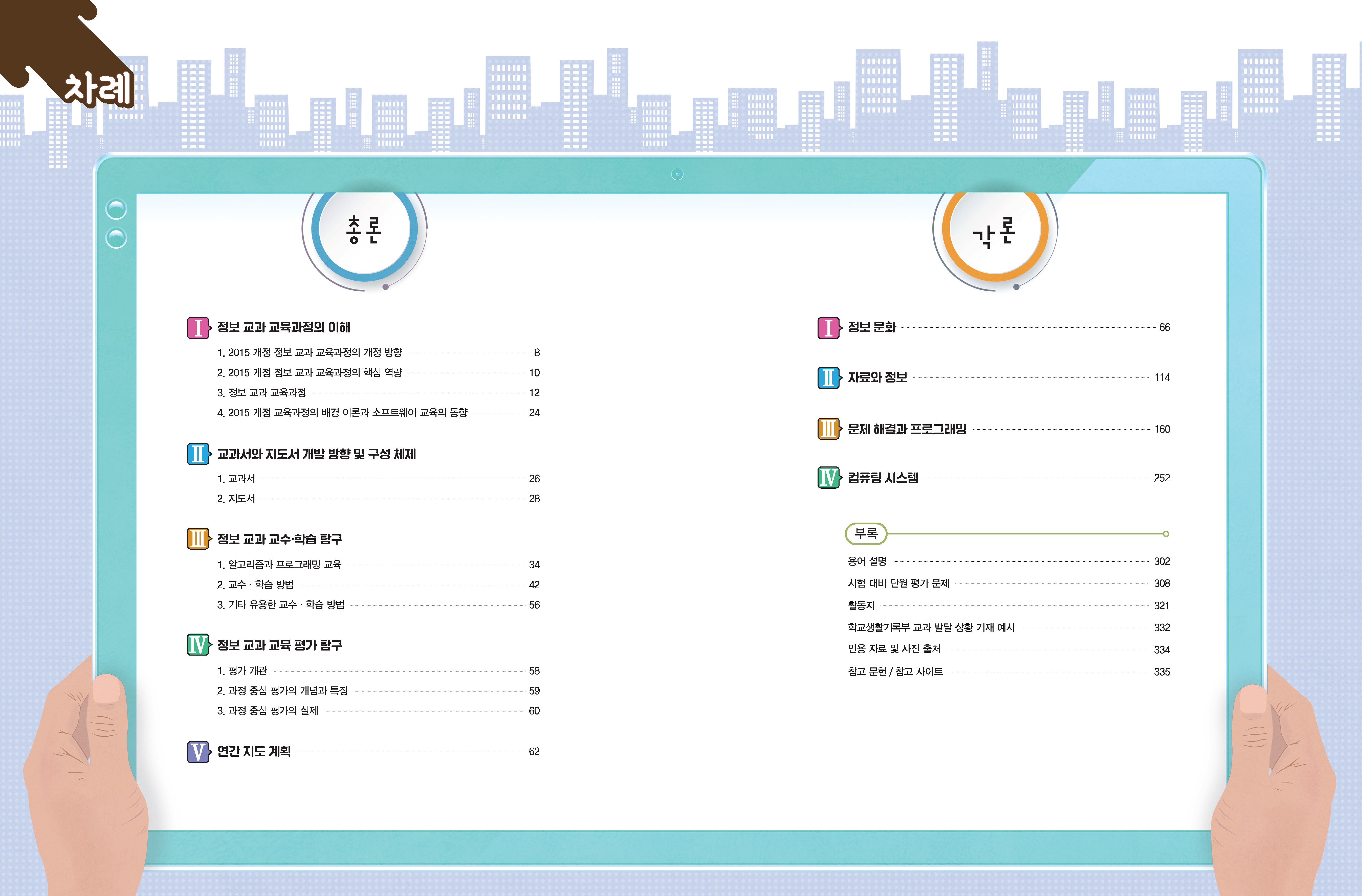Select entry "1. 평가 개관"
The image size is (1362, 896).
click(x=242, y=670)
